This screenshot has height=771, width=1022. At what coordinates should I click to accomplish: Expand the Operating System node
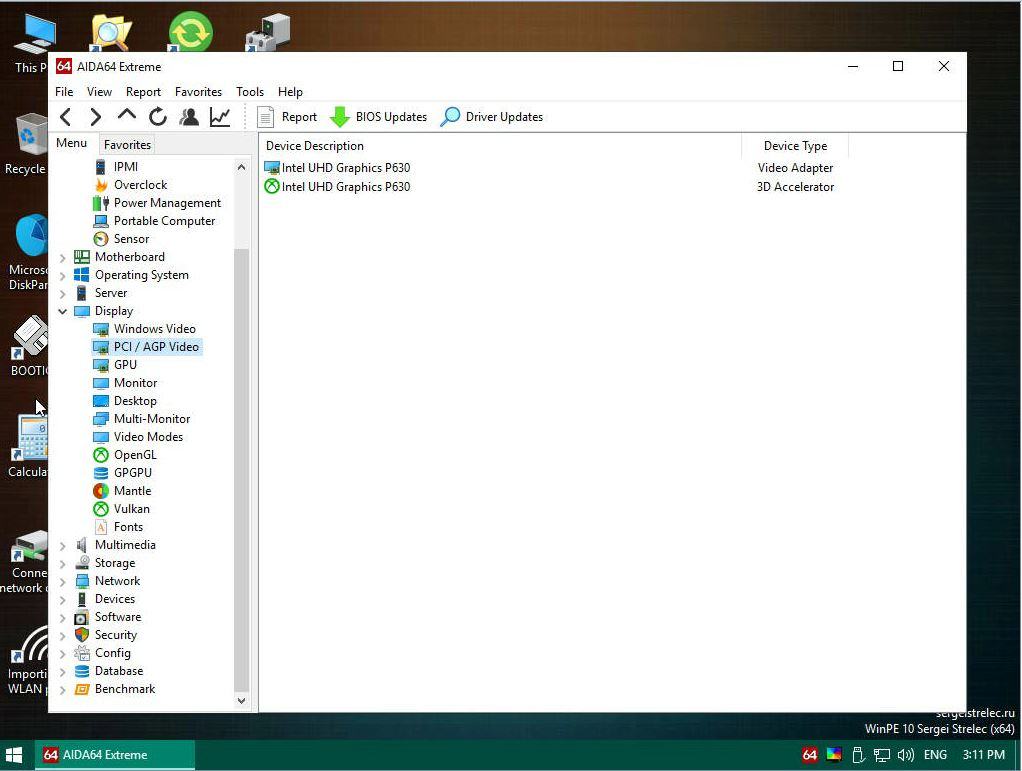click(x=63, y=276)
